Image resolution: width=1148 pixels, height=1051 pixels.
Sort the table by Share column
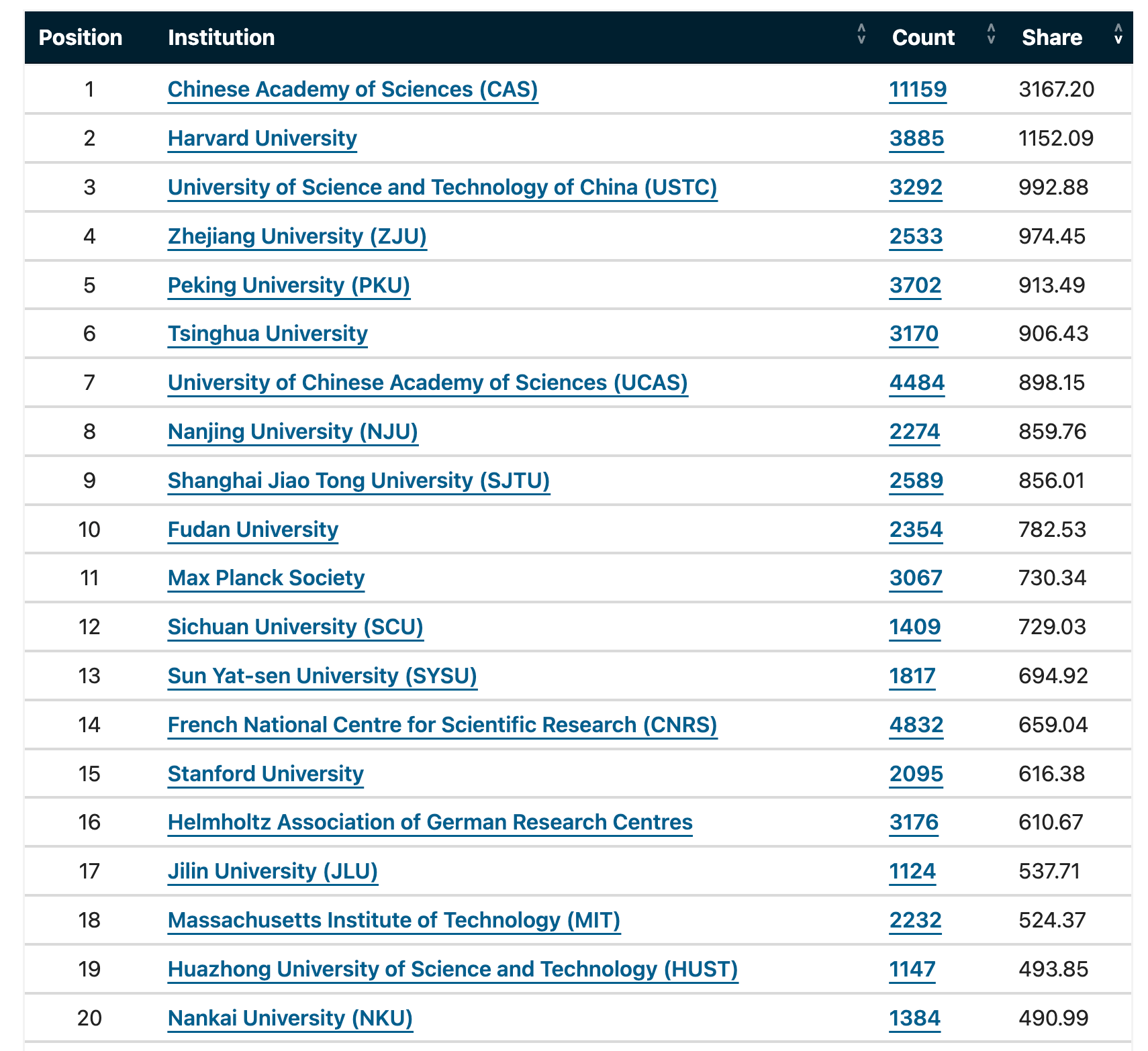(x=1118, y=34)
